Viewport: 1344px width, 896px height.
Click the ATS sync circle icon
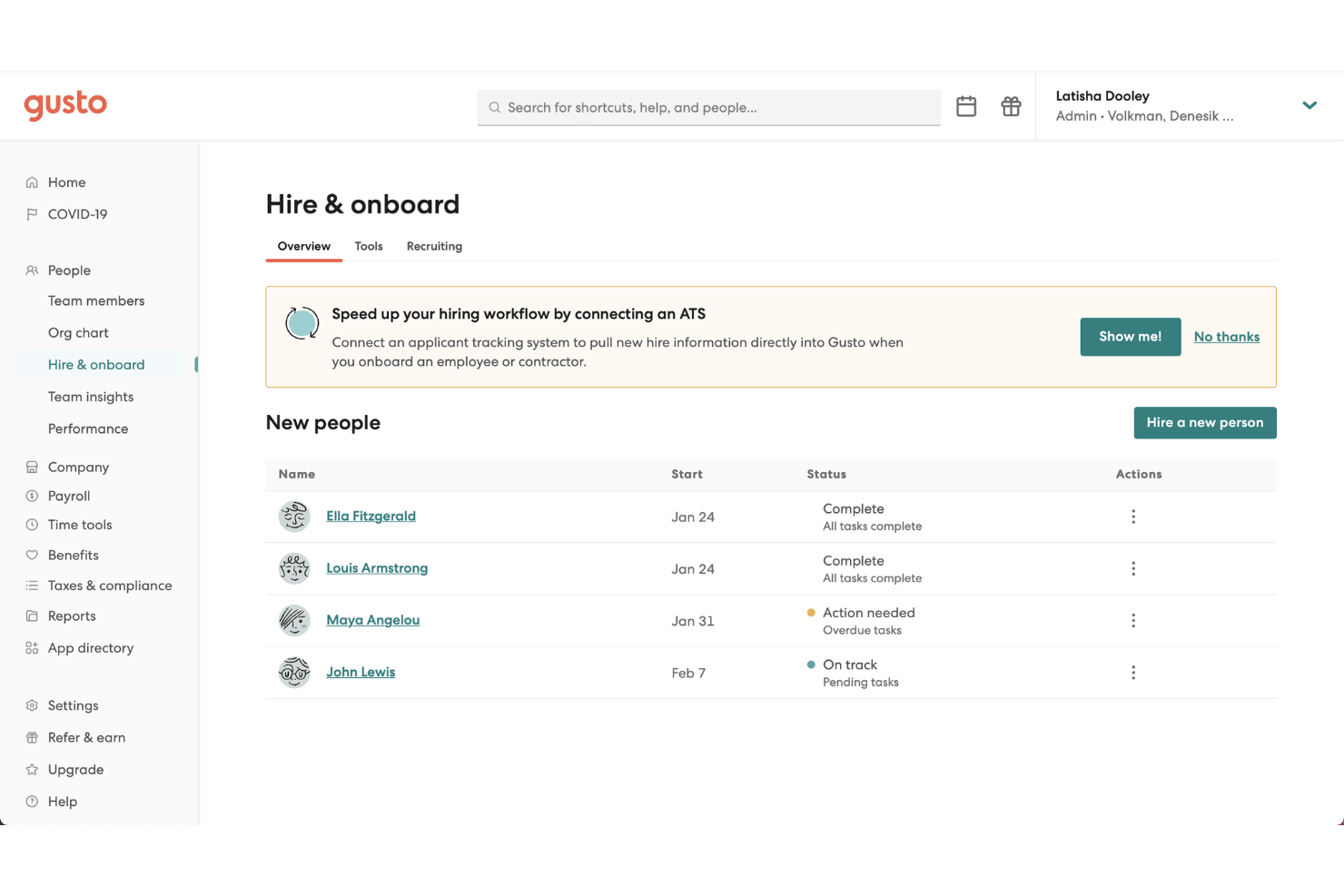tap(301, 322)
